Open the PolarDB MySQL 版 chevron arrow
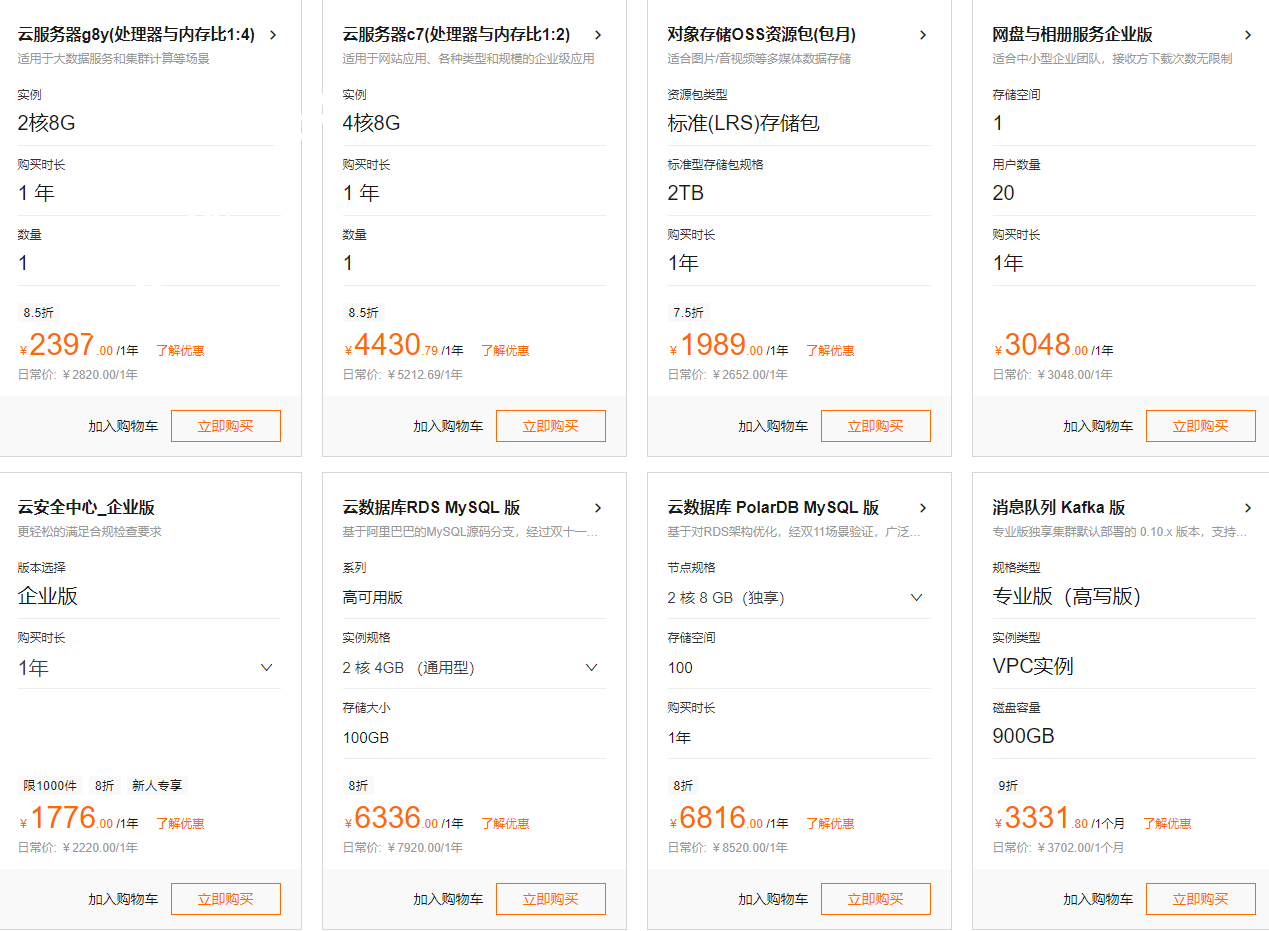This screenshot has height=931, width=1269. coord(923,508)
